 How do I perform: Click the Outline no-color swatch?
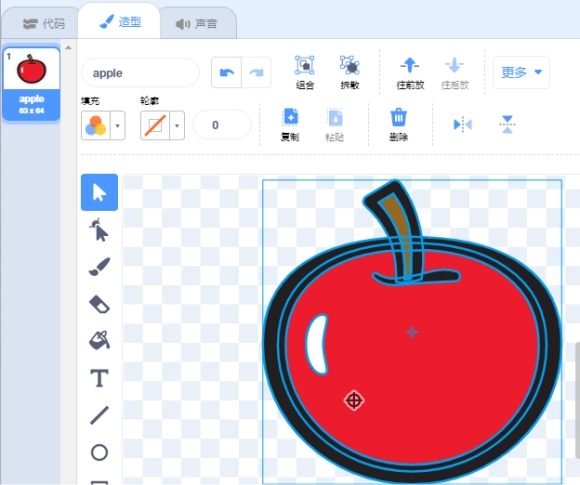[x=155, y=125]
